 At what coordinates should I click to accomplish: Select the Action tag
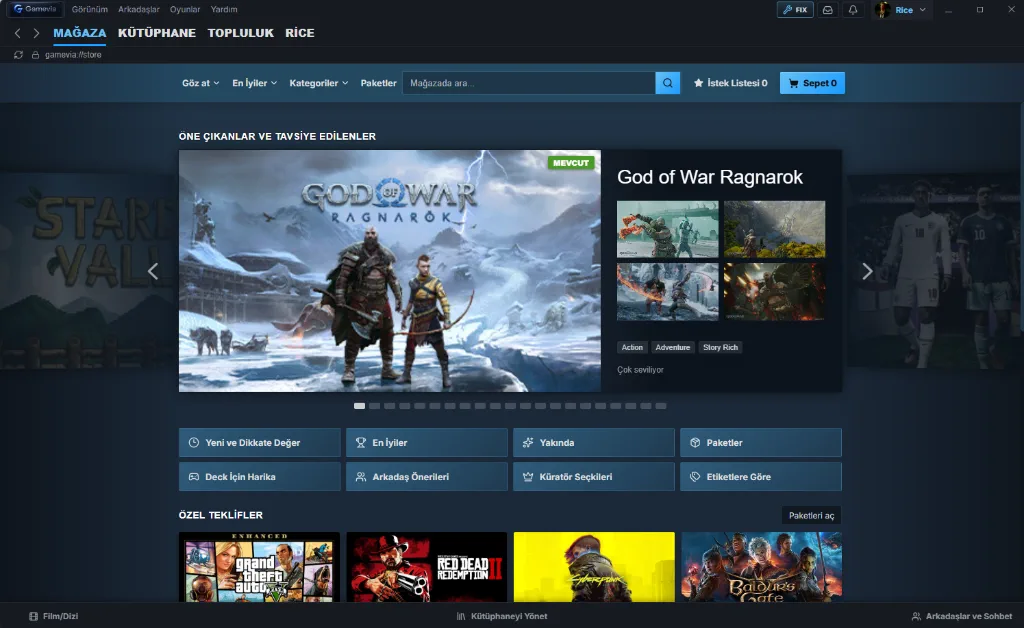(x=632, y=347)
